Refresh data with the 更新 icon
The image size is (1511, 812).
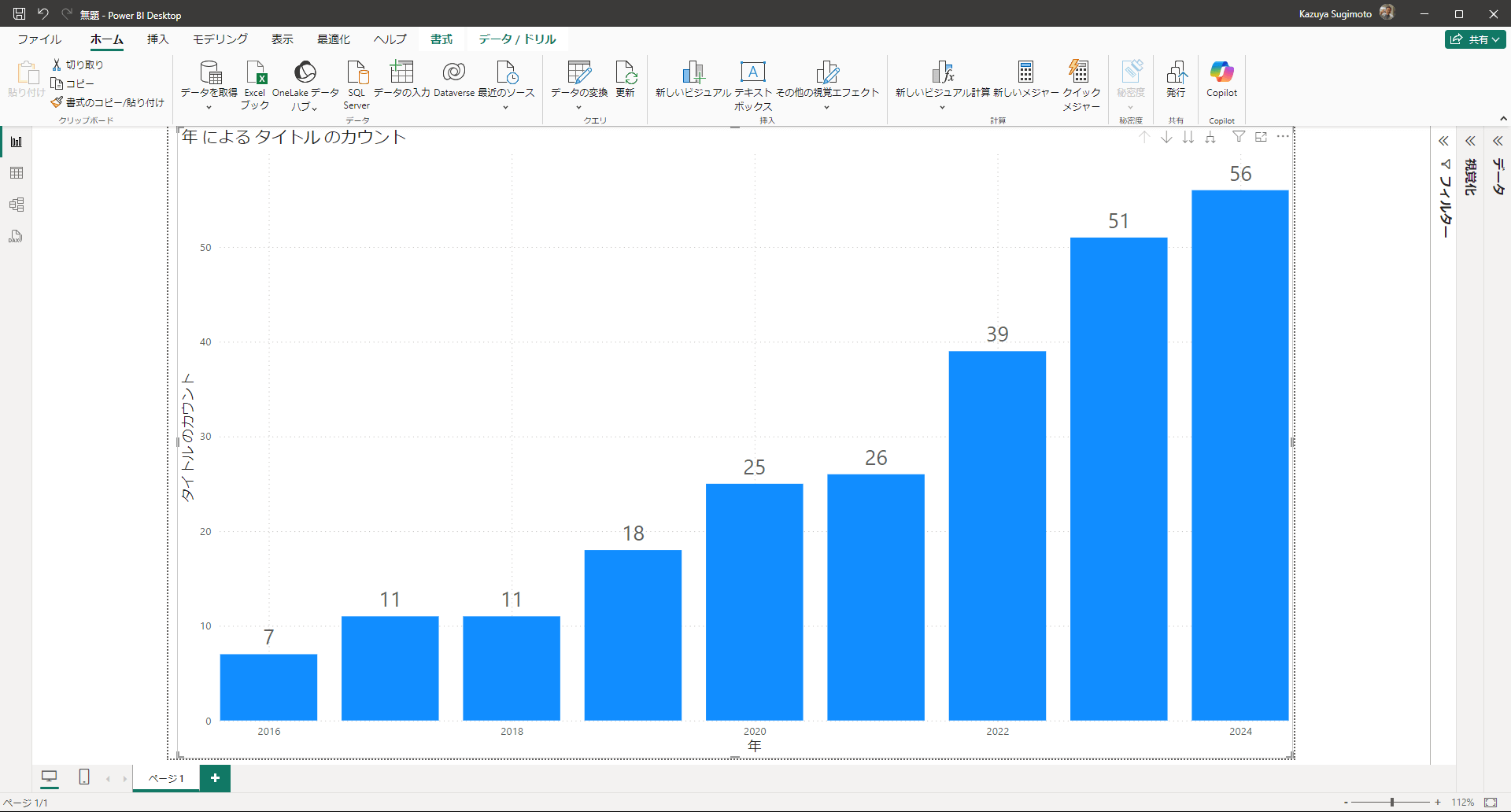(626, 79)
